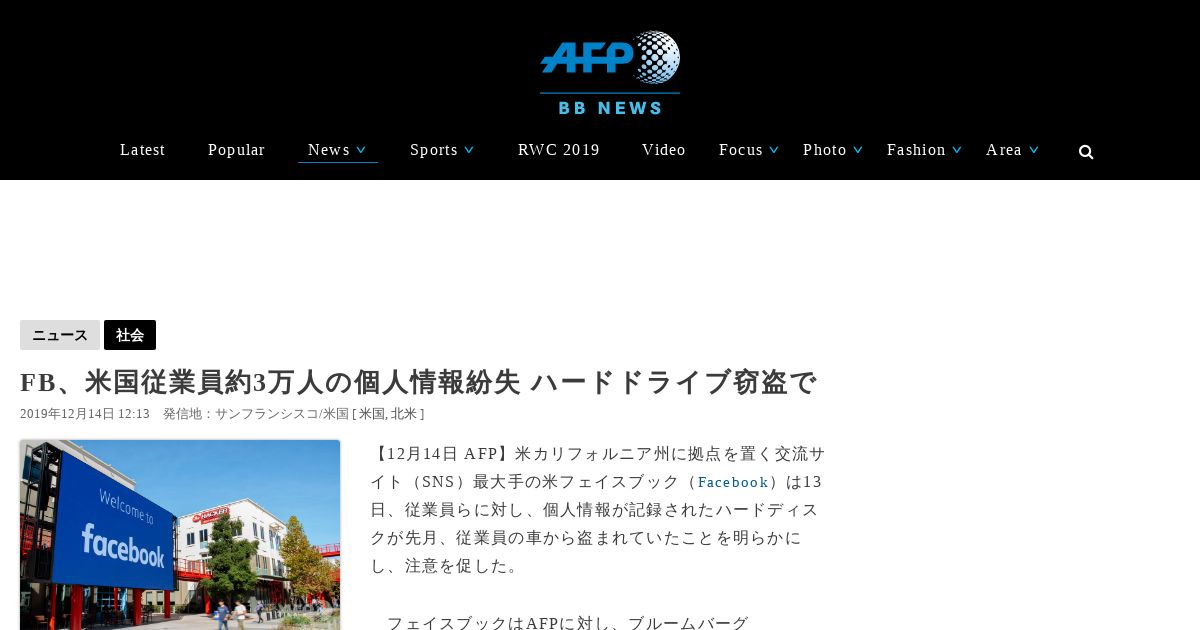
Task: Select the Photo menu label
Action: (825, 150)
